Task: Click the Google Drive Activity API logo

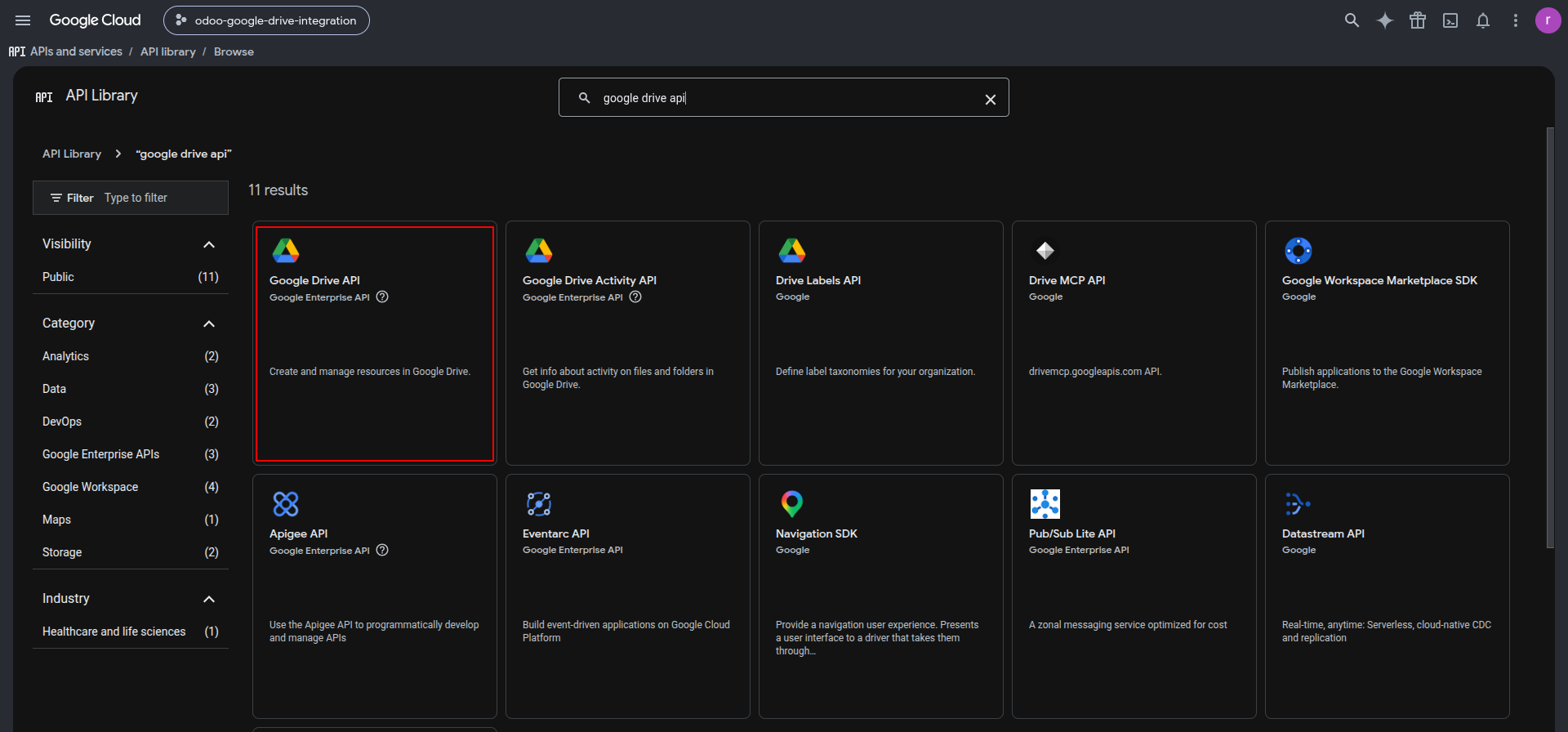Action: (x=539, y=250)
